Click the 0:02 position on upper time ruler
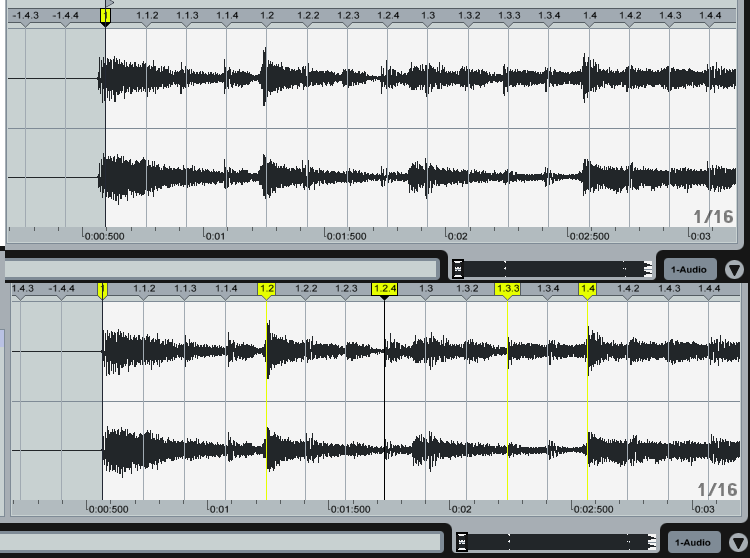 tap(457, 237)
